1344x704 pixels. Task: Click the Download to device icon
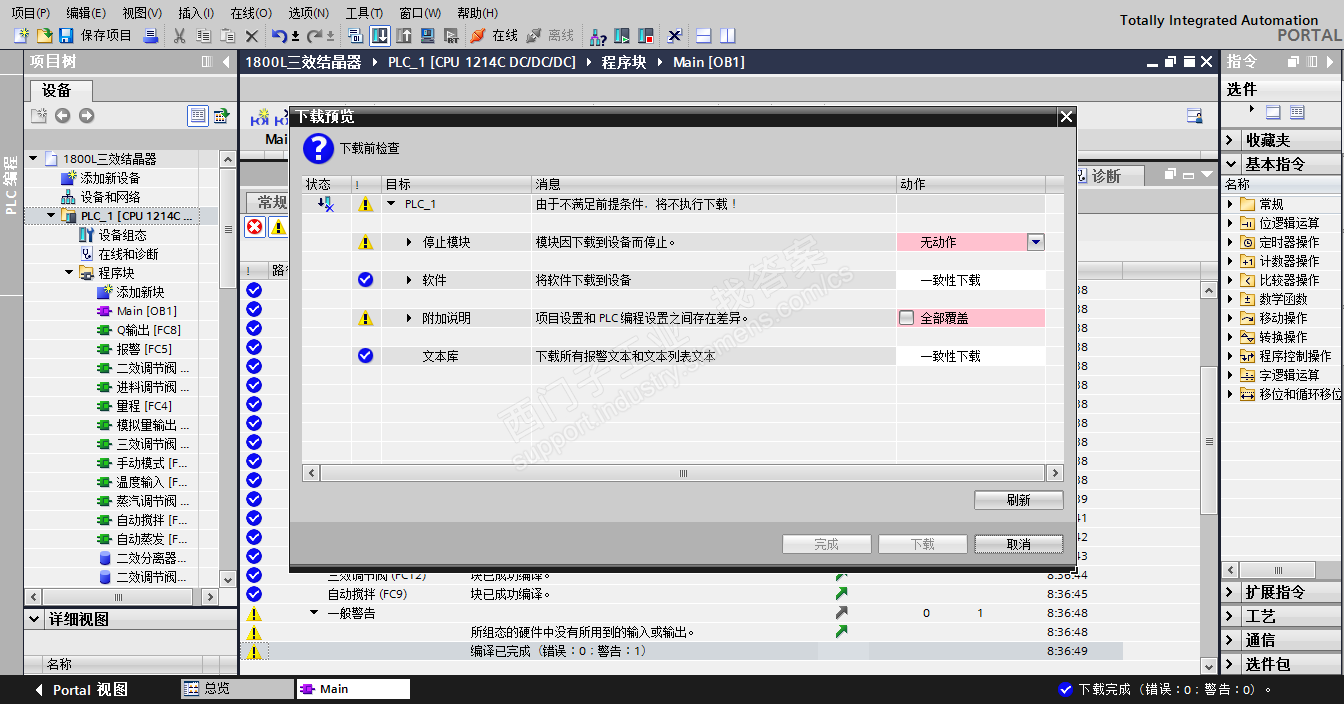point(380,36)
